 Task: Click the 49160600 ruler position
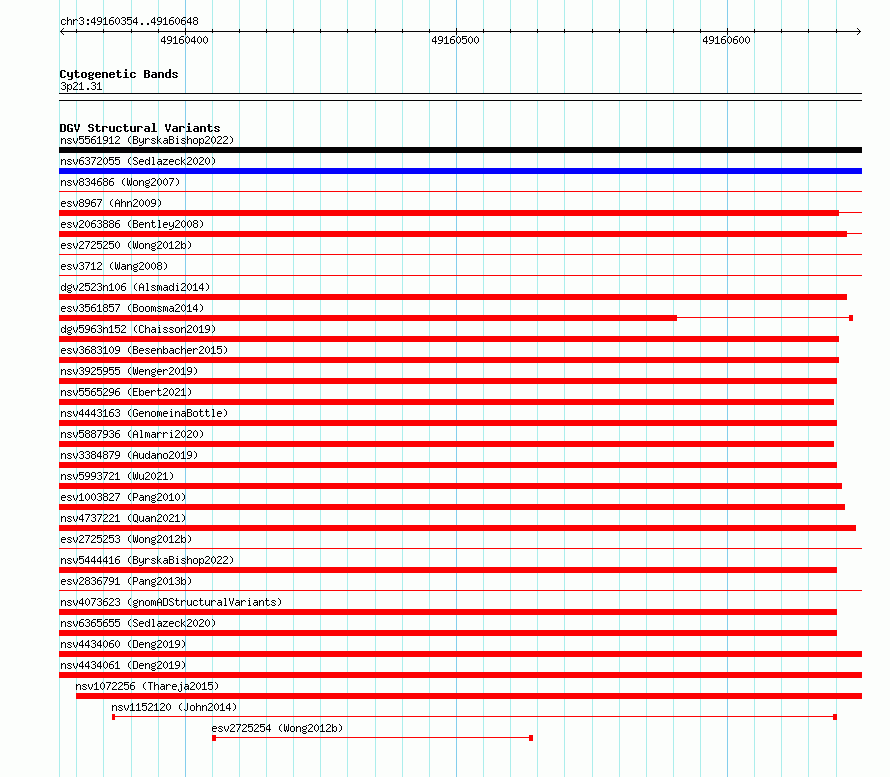[x=726, y=40]
